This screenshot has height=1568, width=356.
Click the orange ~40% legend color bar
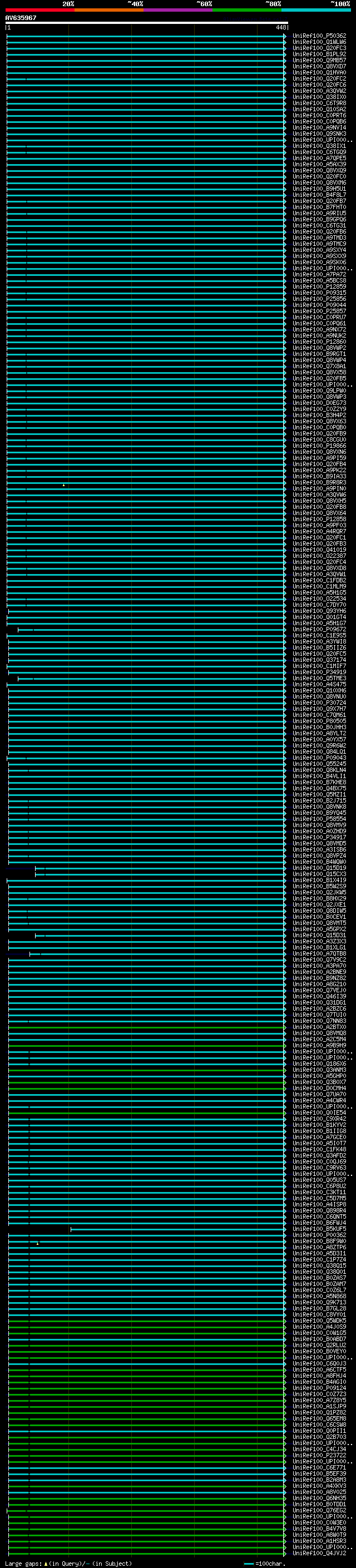(109, 10)
